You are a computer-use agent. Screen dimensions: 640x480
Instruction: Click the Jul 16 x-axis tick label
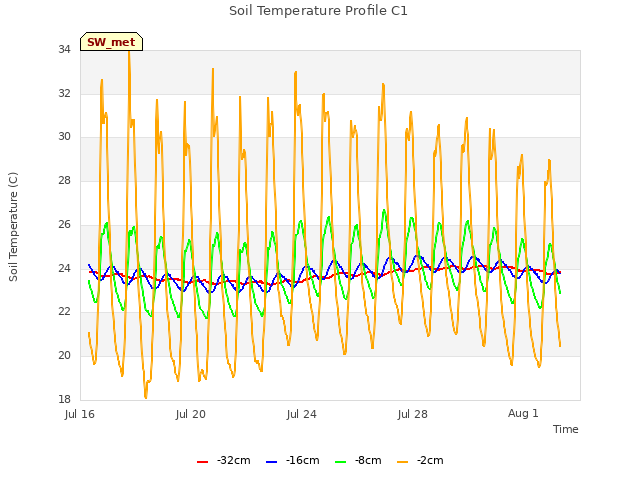pos(80,414)
